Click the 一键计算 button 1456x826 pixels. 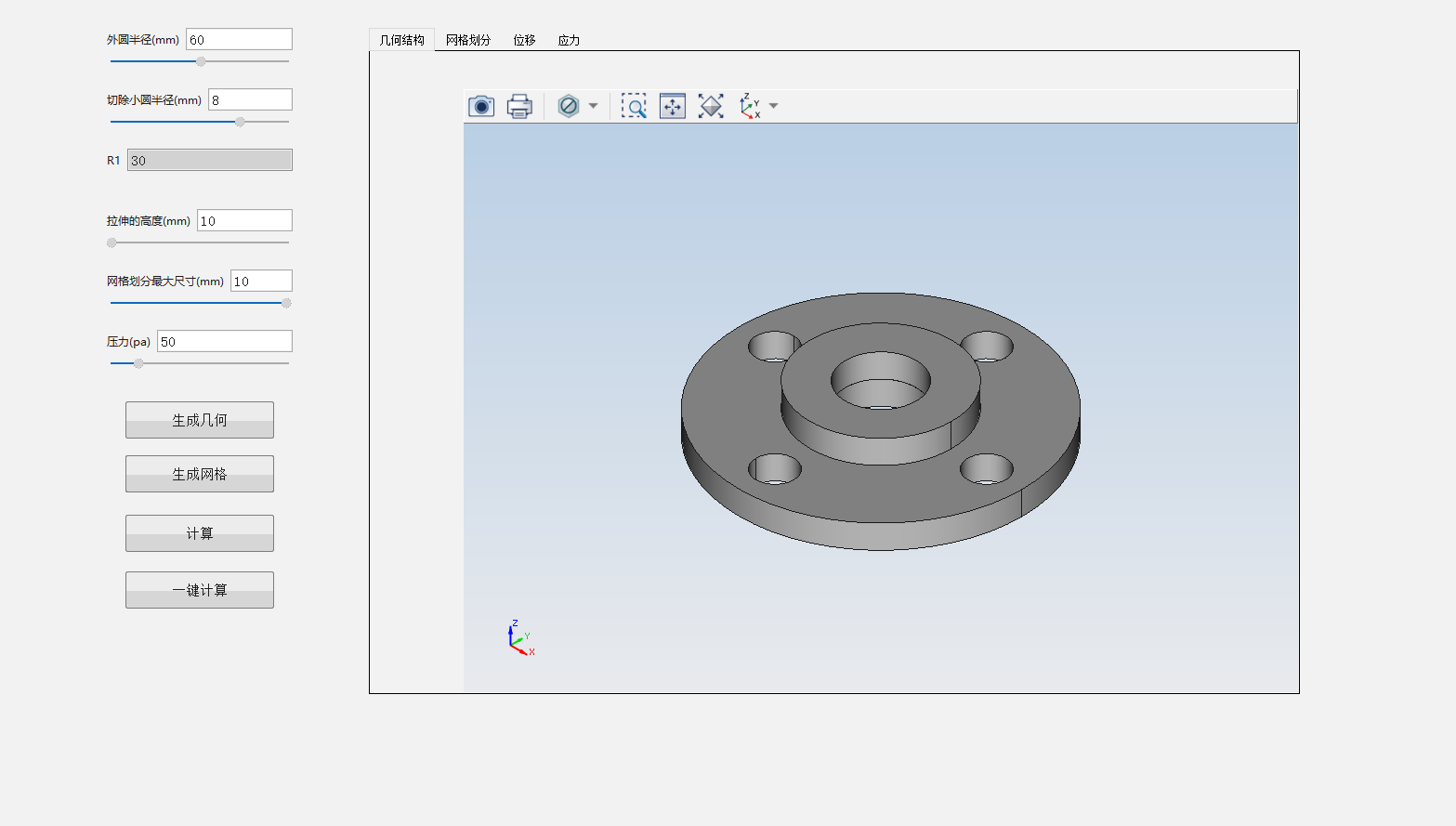tap(200, 590)
